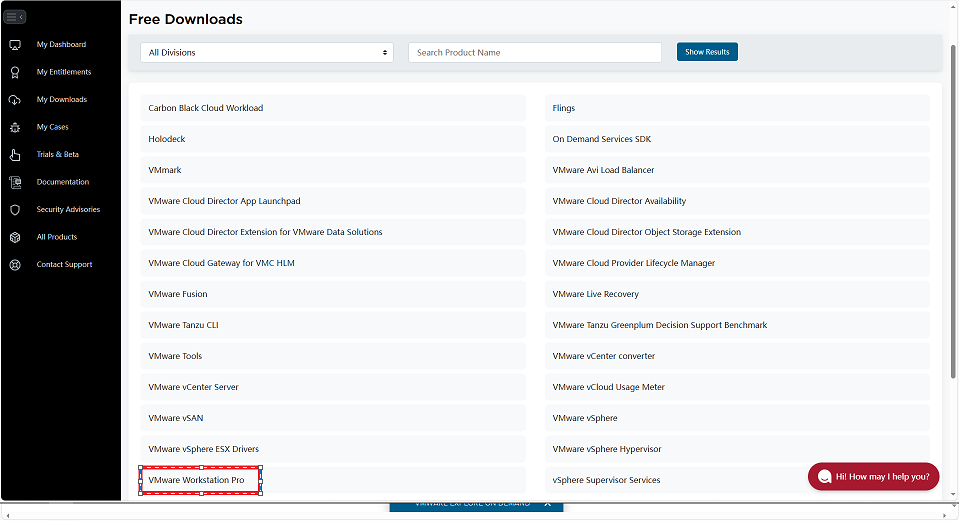
Task: Click the Trials & Beta hand icon
Action: [15, 155]
